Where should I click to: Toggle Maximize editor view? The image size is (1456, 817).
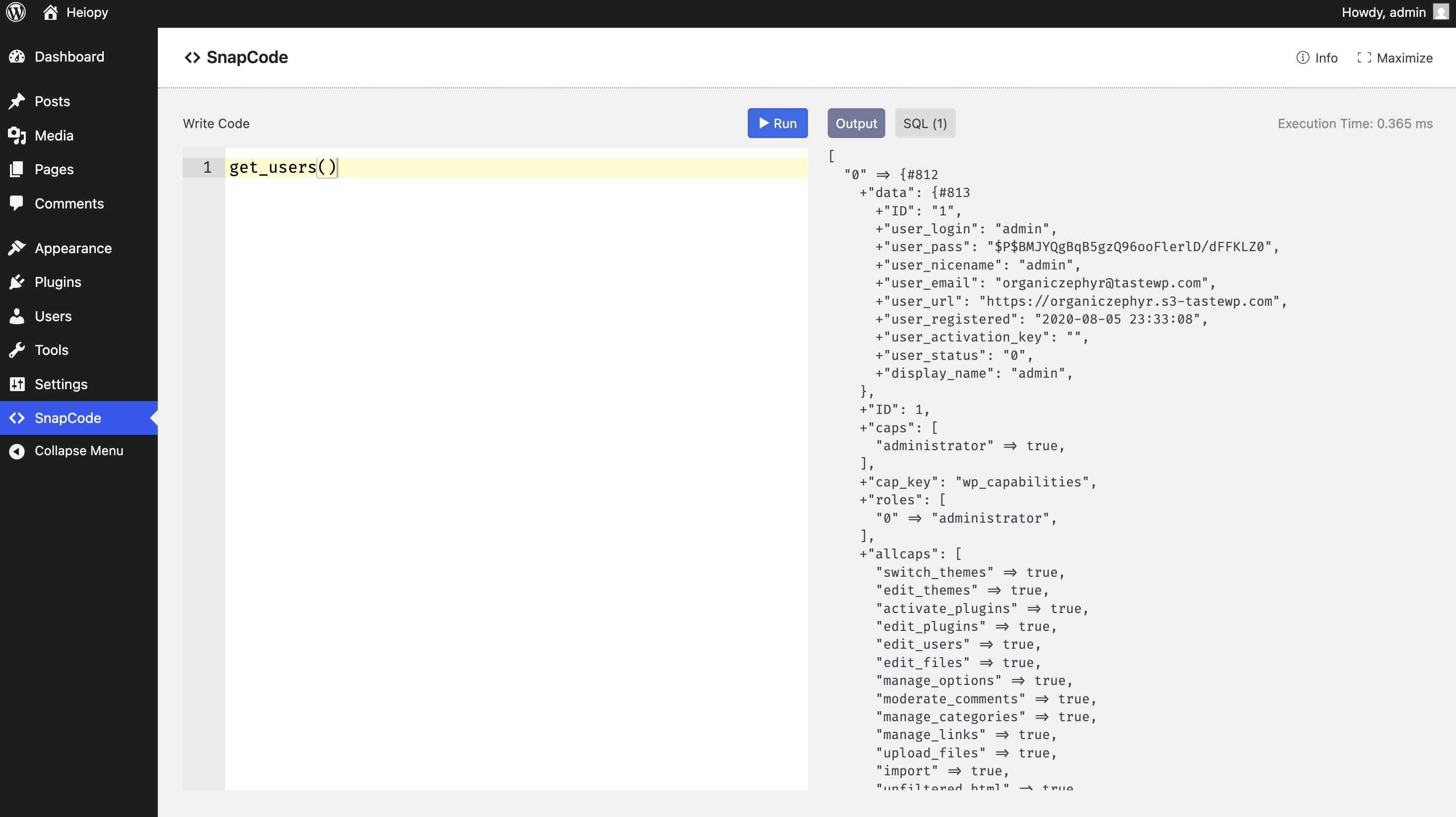coord(1394,58)
